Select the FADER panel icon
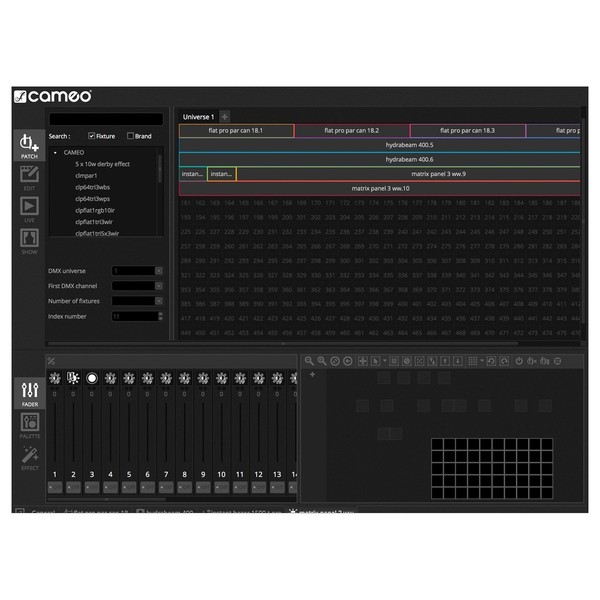This screenshot has height=600, width=600. pos(29,394)
